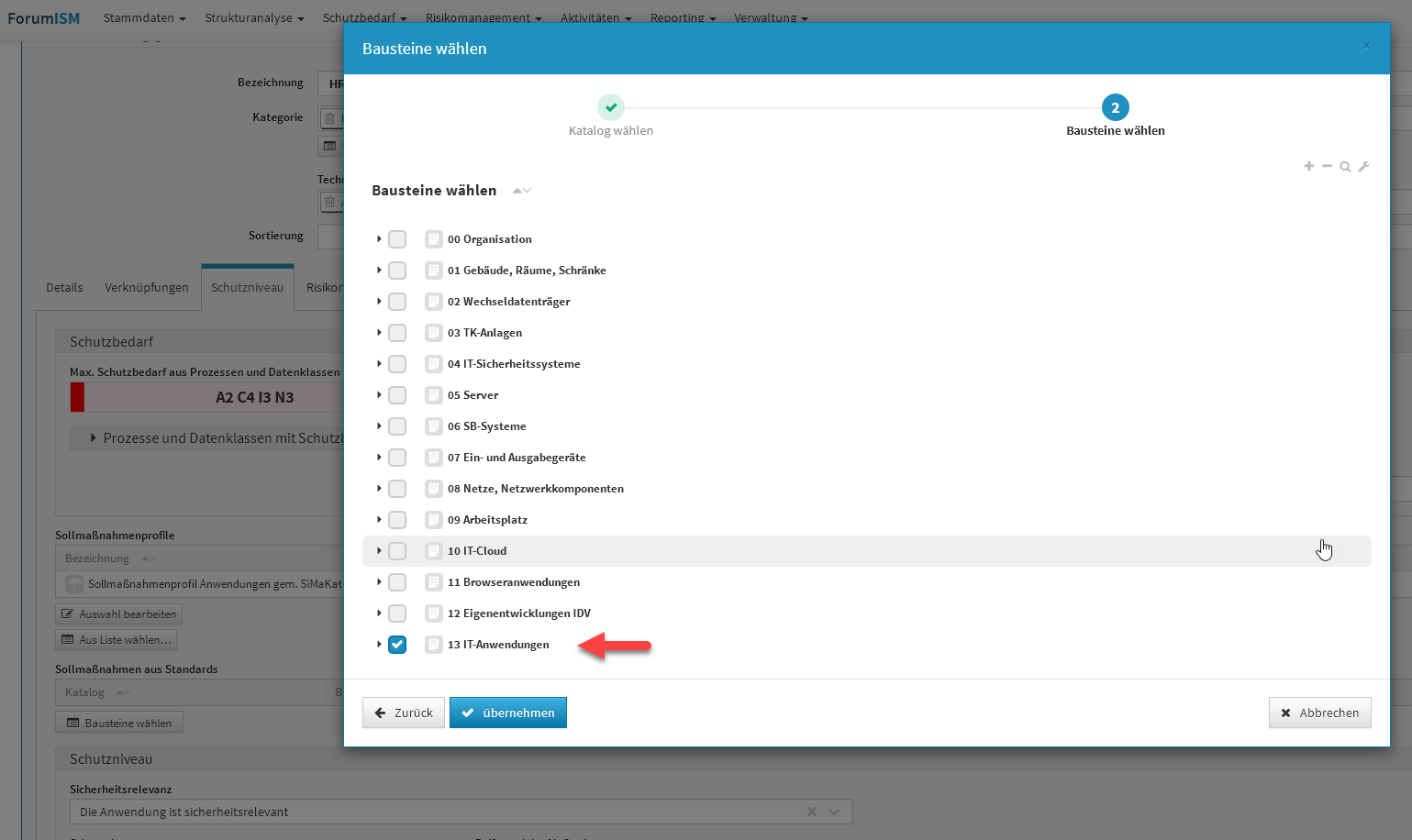Click the document icon of 09 Arbeitsplatz
This screenshot has width=1412, height=840.
tap(434, 520)
